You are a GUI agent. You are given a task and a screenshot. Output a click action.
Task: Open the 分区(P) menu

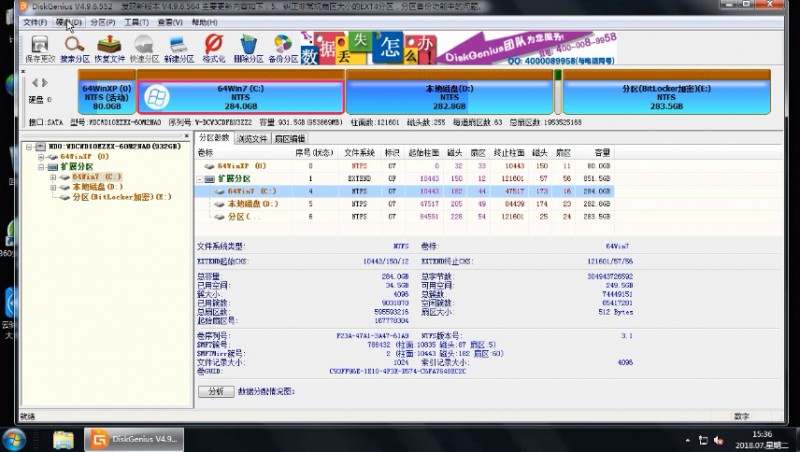[103, 22]
